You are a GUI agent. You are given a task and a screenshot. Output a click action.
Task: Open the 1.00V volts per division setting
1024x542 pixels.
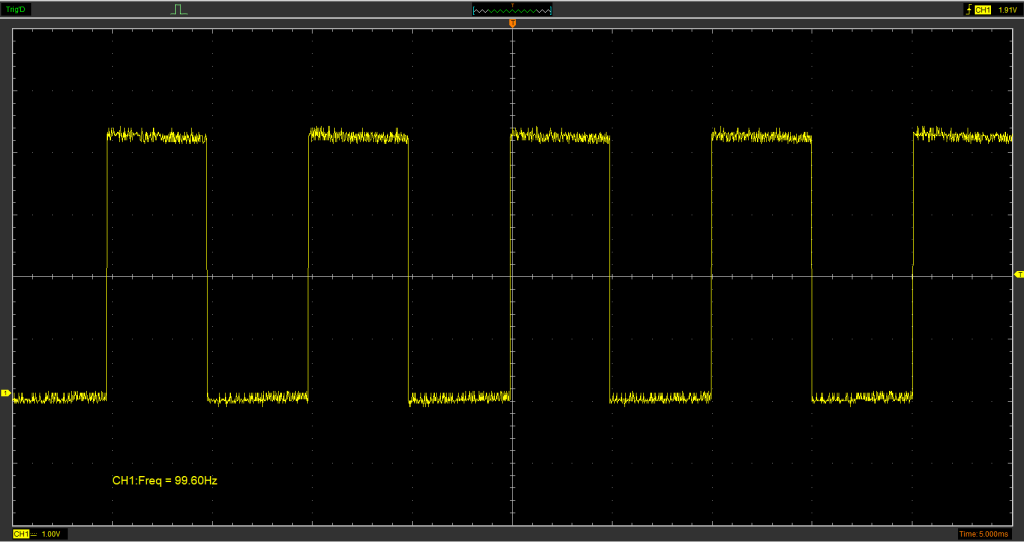click(51, 535)
